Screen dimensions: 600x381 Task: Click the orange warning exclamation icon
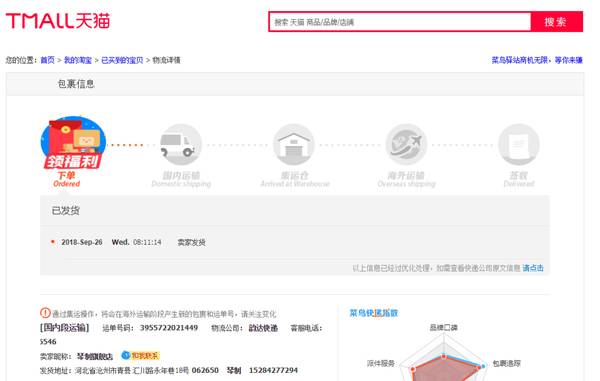(45, 313)
